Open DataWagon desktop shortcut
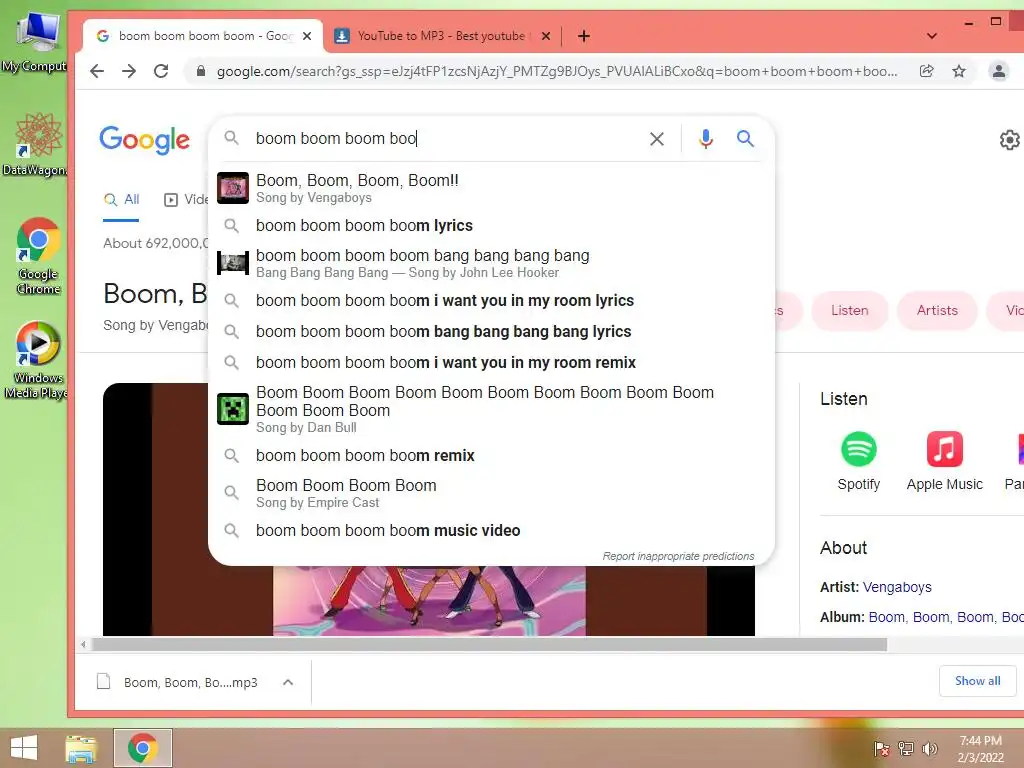Screen dimensions: 1024x768 coord(36,145)
